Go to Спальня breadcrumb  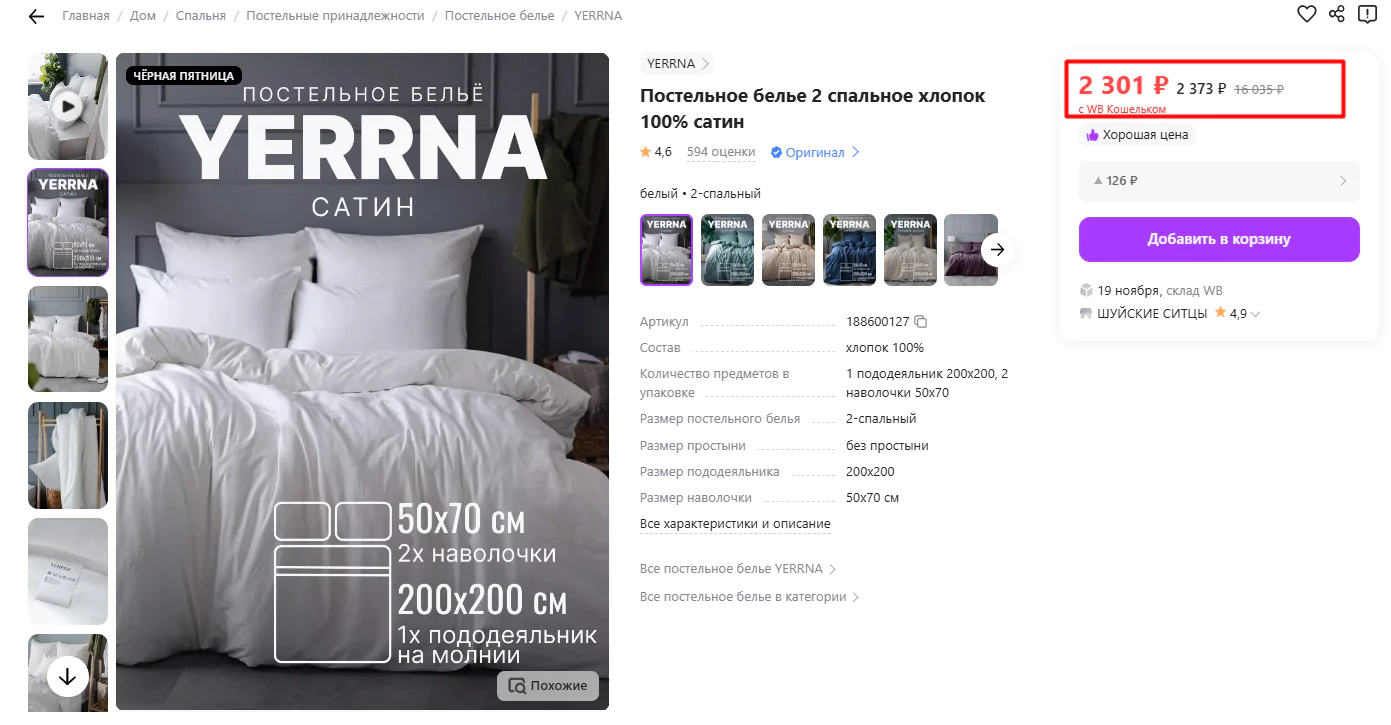201,16
